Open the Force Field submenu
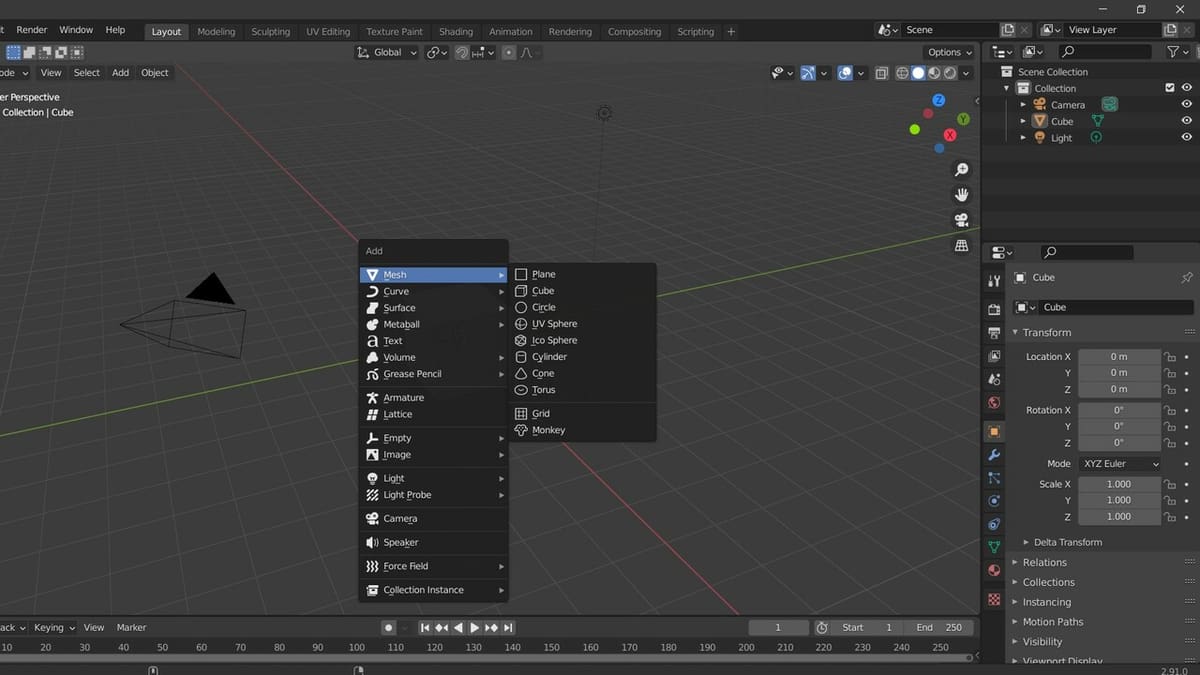 point(434,566)
